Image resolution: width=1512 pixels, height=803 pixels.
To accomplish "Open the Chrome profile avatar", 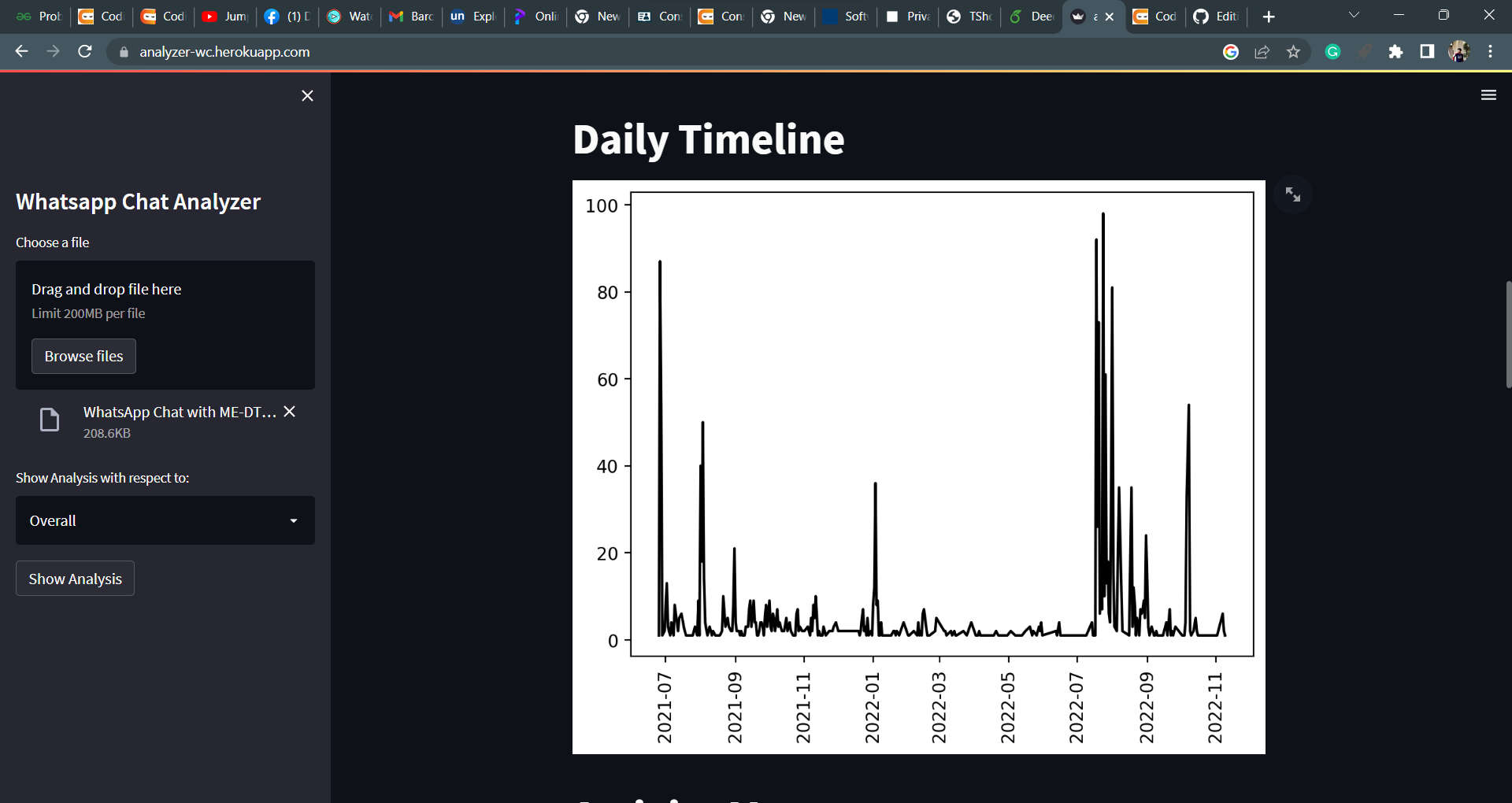I will point(1459,52).
